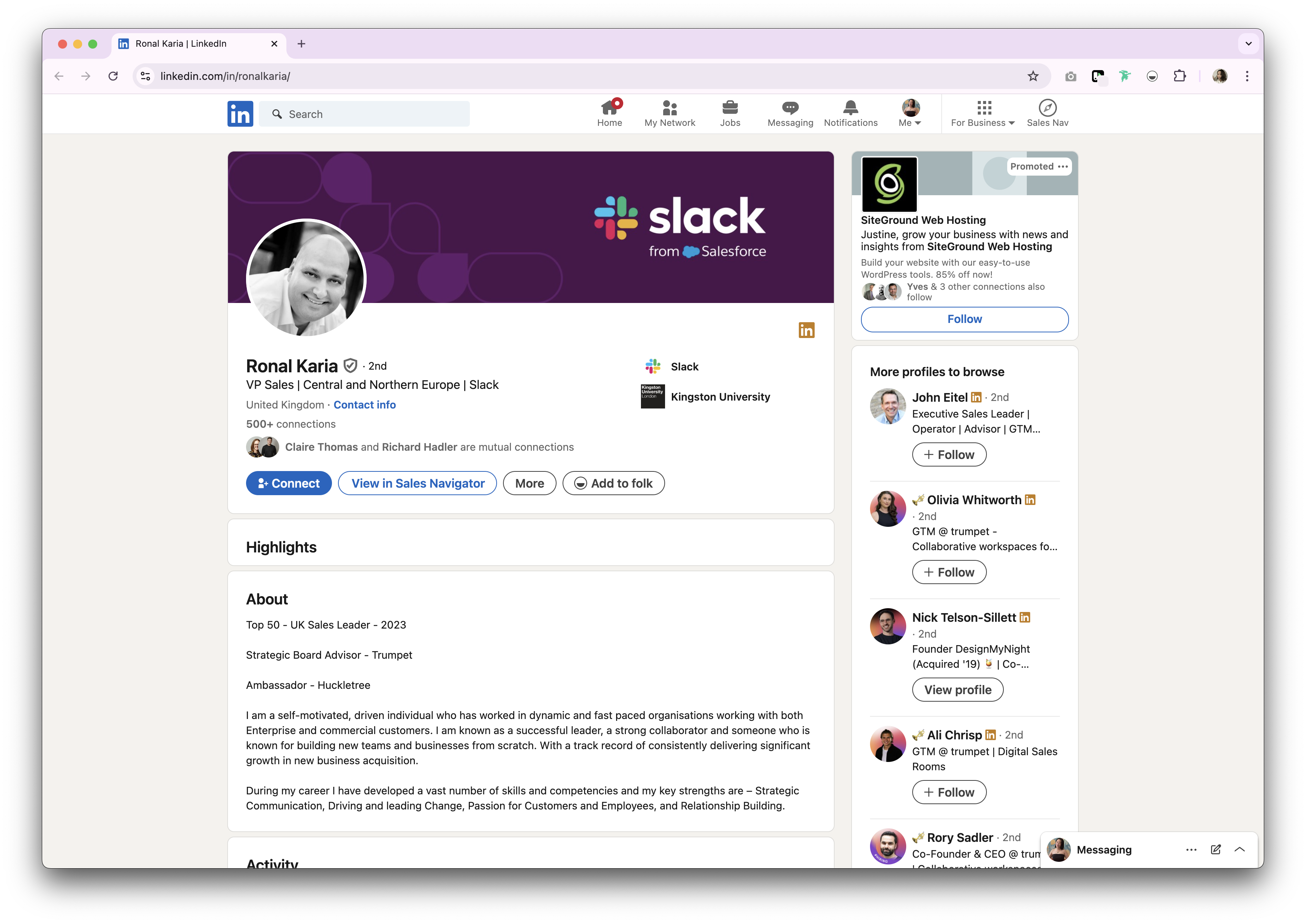The height and width of the screenshot is (924, 1306).
Task: Click the Connect button
Action: pos(288,483)
